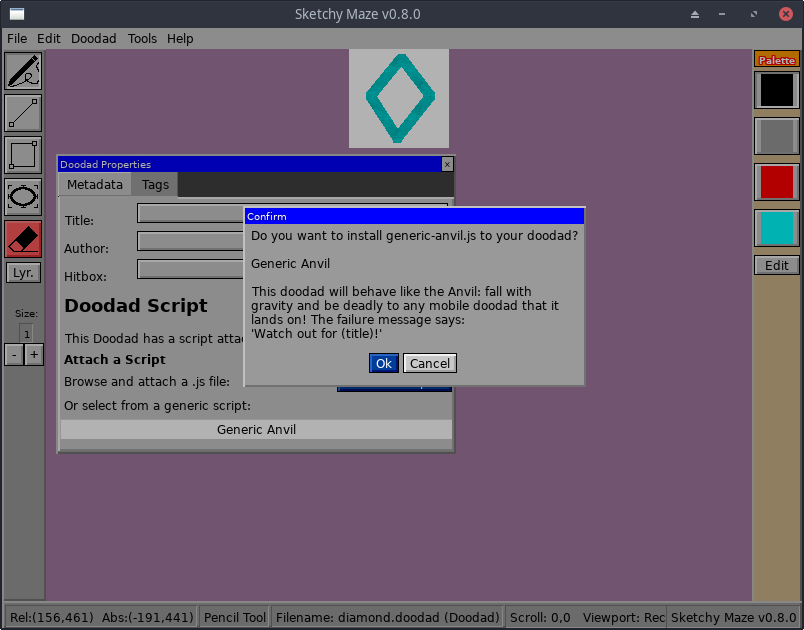The width and height of the screenshot is (804, 630).
Task: Select the Pencil tool
Action: [x=22, y=70]
